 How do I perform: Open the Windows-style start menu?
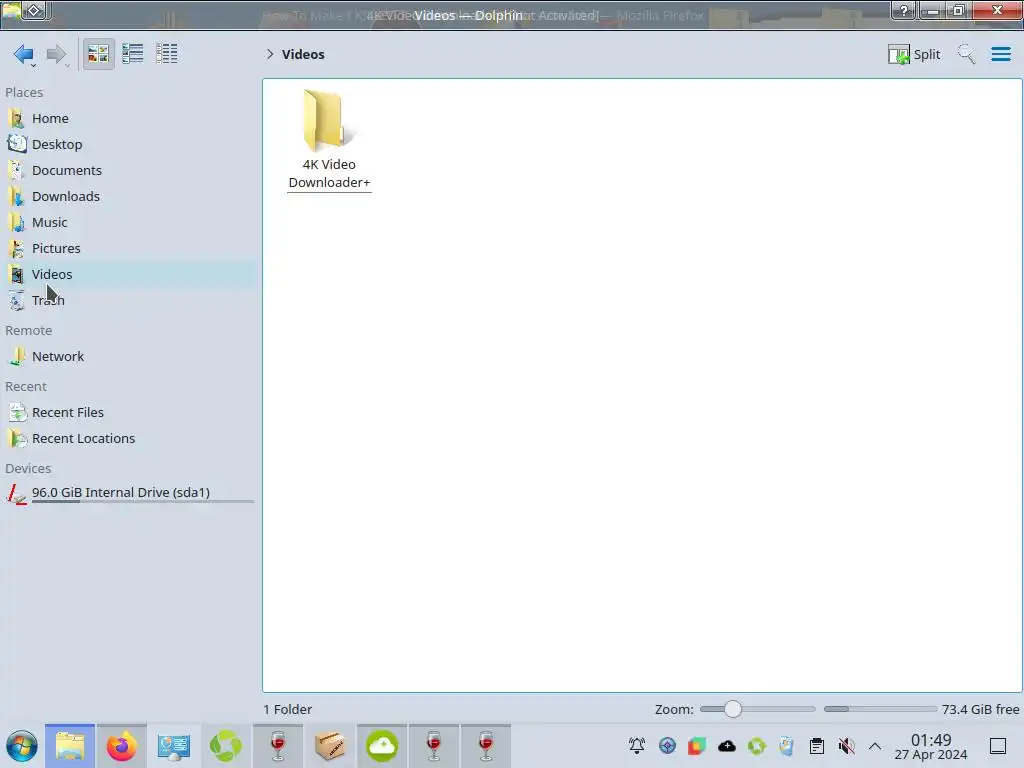(x=22, y=746)
